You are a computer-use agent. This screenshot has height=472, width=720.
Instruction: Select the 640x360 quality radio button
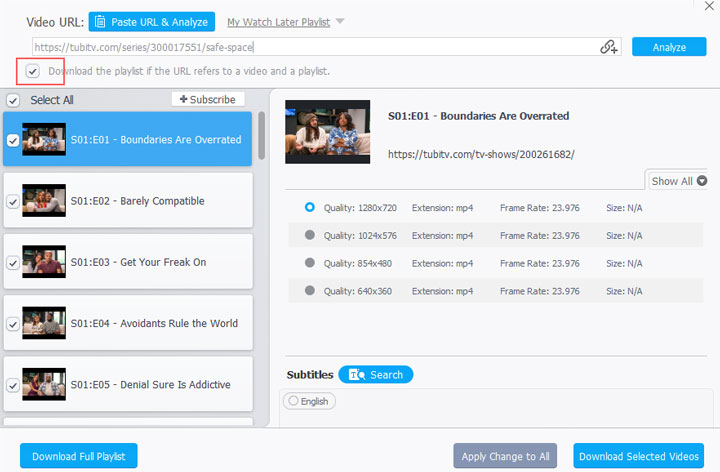310,291
